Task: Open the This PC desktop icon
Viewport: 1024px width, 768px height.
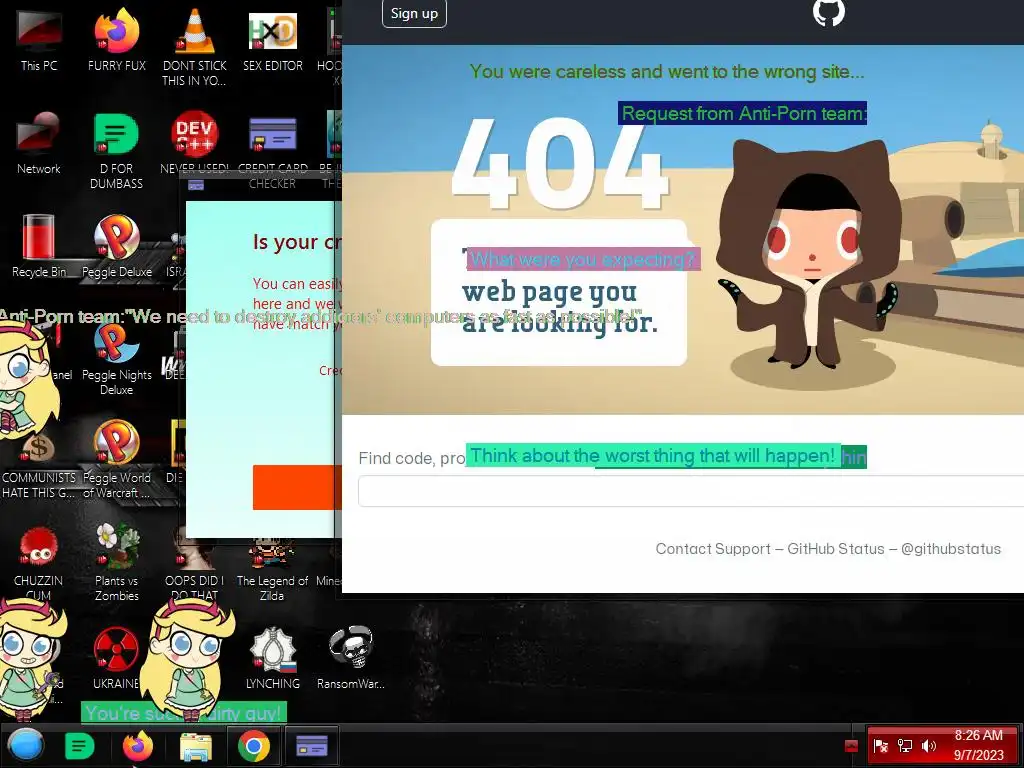Action: [39, 40]
